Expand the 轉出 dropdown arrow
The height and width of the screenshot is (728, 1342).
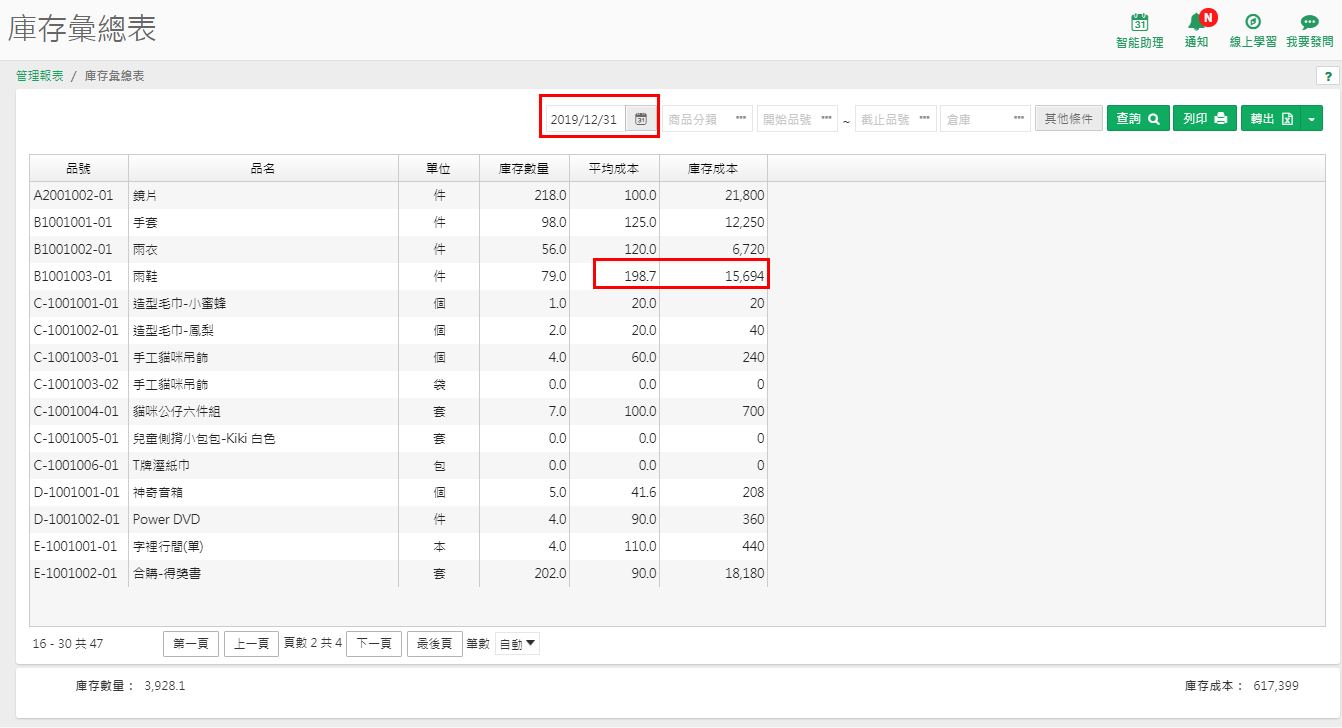[x=1312, y=118]
